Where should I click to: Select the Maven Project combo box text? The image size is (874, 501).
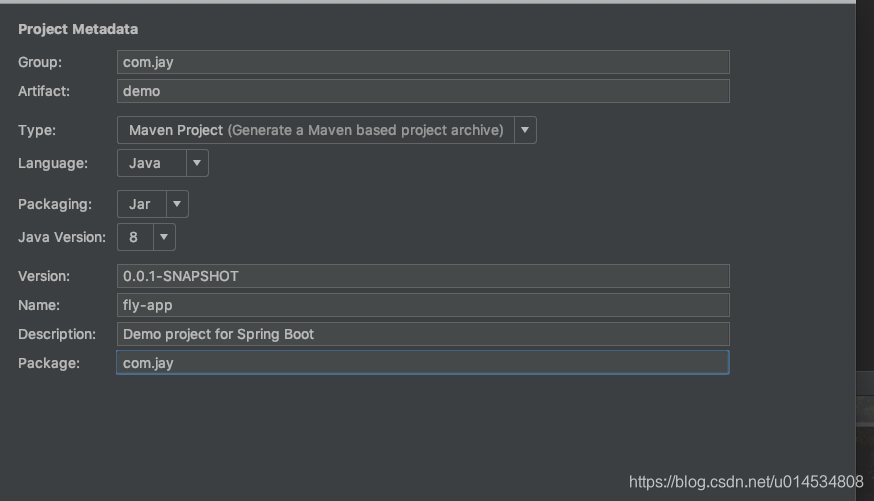[x=315, y=130]
